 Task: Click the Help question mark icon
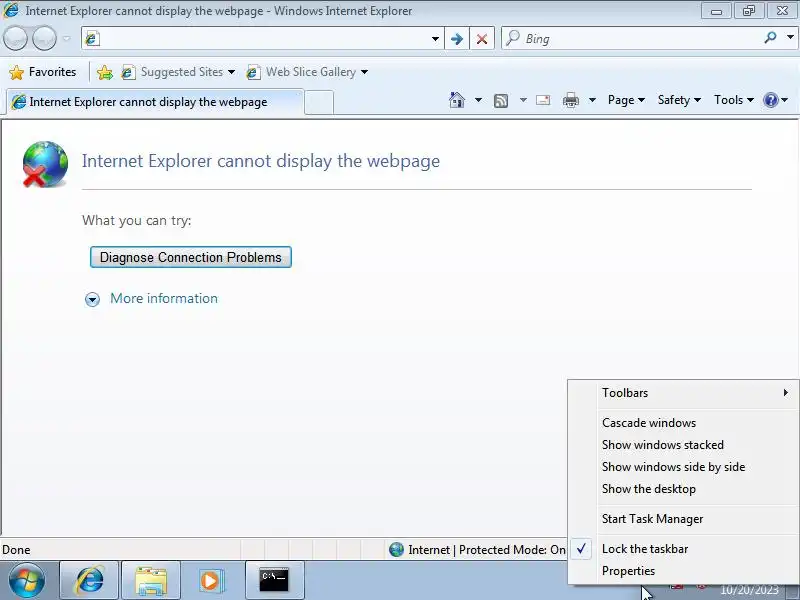(770, 100)
